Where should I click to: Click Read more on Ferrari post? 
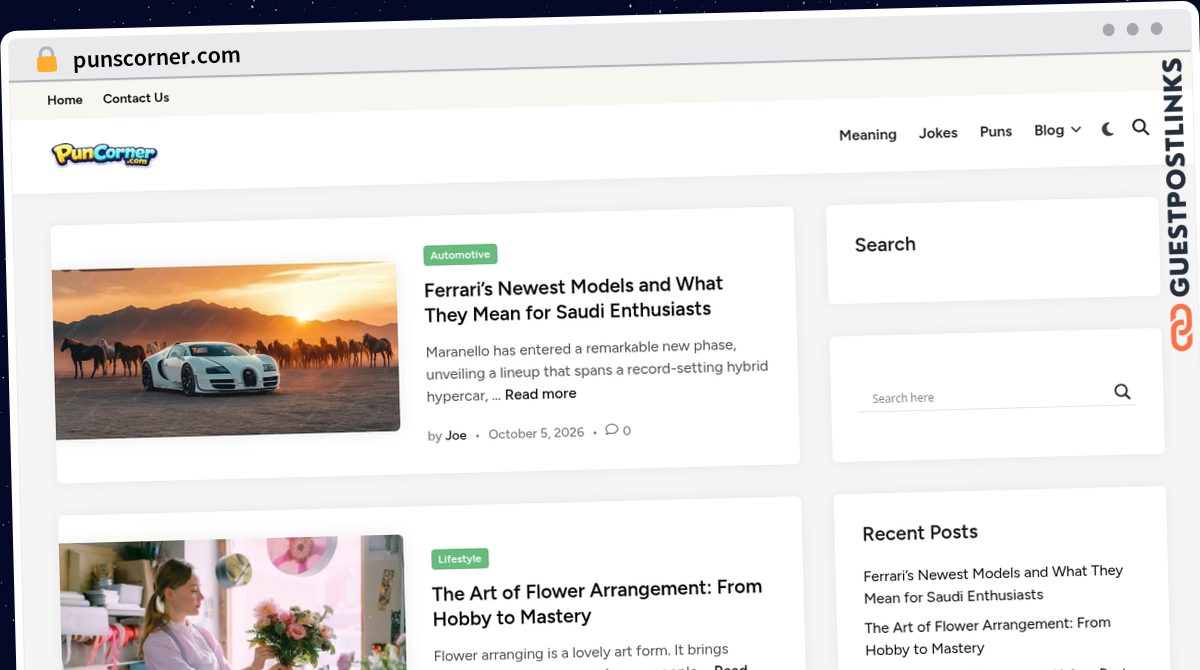pos(540,394)
